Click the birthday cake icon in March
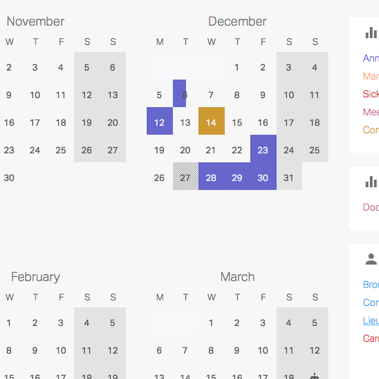 pyautogui.click(x=315, y=376)
